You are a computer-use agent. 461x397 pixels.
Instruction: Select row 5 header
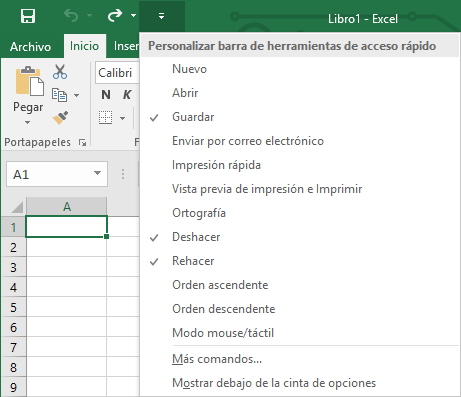click(13, 307)
